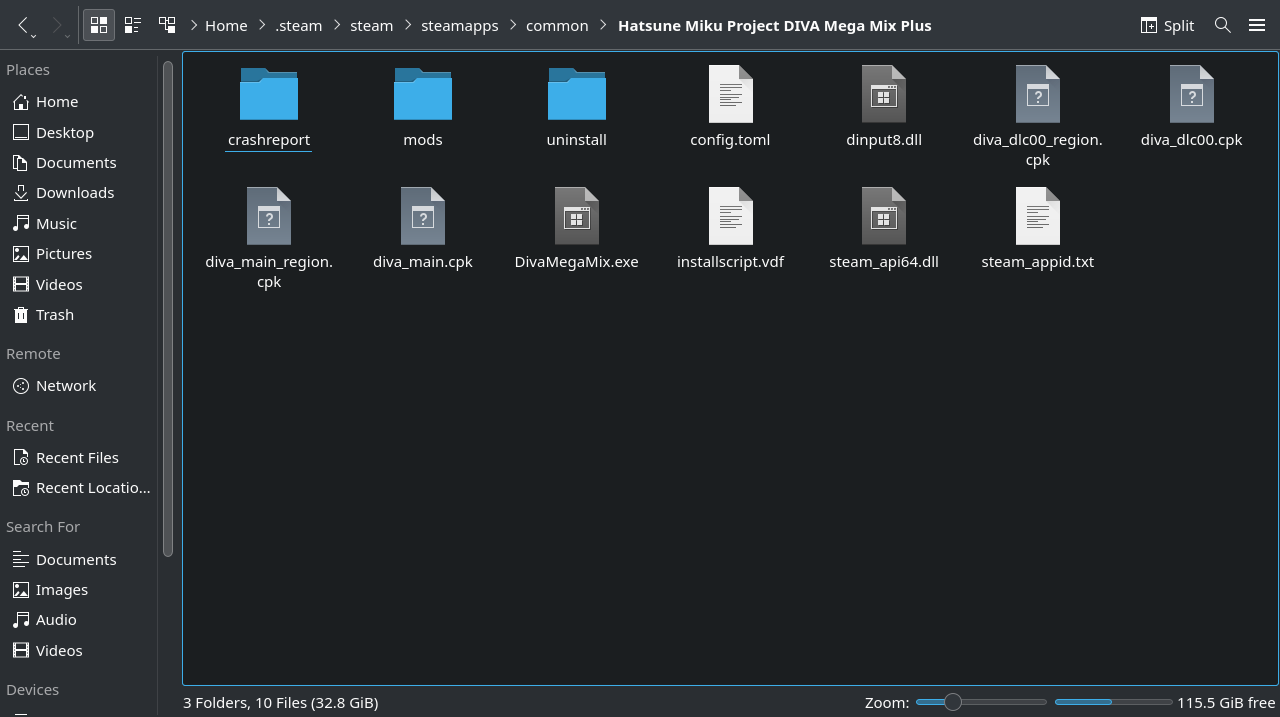This screenshot has height=717, width=1280.
Task: Open Downloads in Places sidebar
Action: 79,192
